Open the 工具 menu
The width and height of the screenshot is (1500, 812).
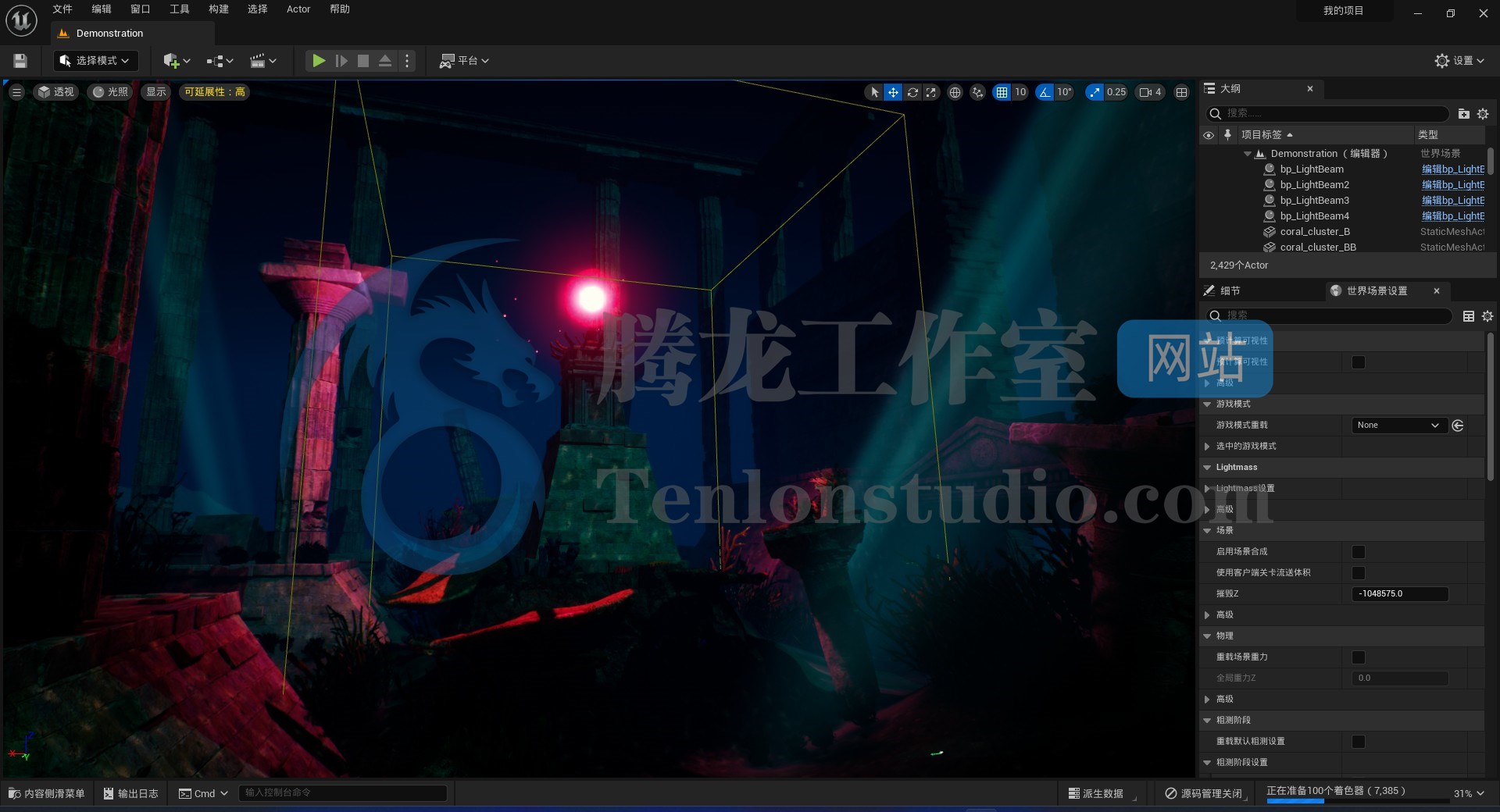click(x=180, y=9)
